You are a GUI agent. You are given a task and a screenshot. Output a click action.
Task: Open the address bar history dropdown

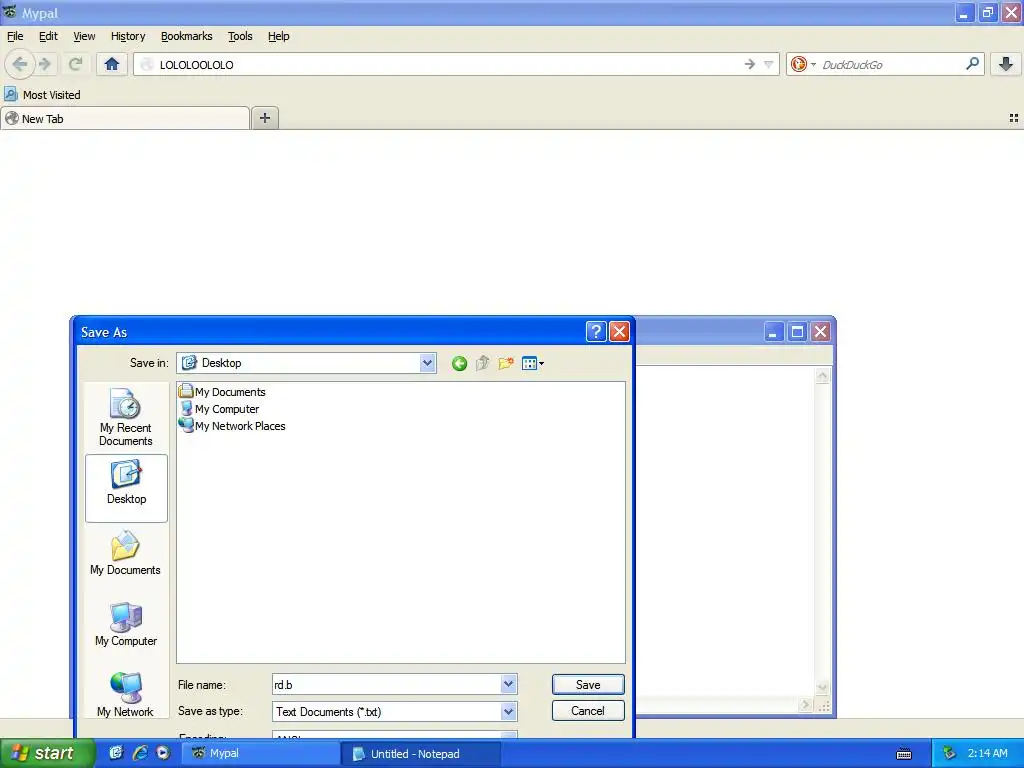[769, 64]
